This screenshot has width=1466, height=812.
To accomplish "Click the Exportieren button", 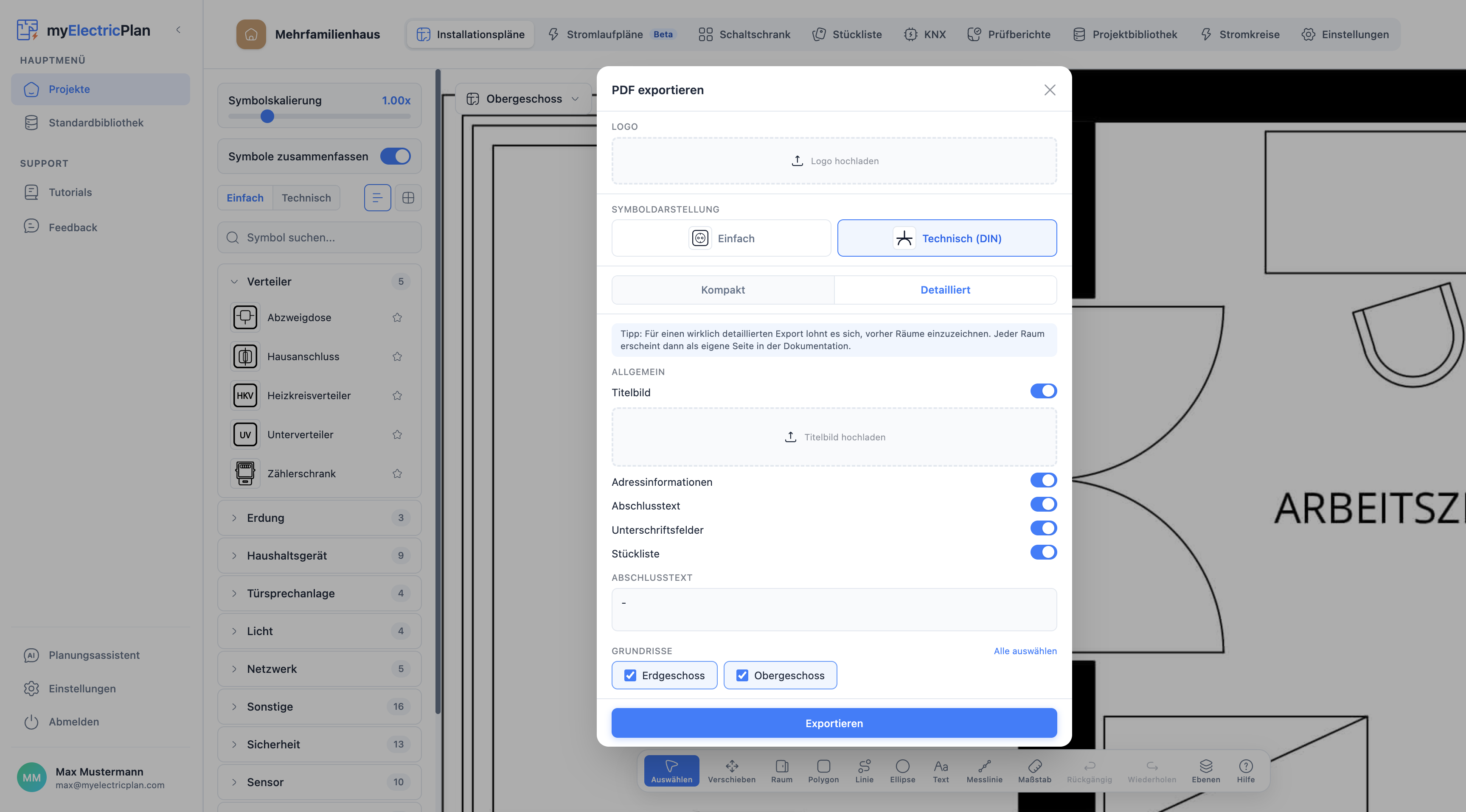I will tap(834, 723).
